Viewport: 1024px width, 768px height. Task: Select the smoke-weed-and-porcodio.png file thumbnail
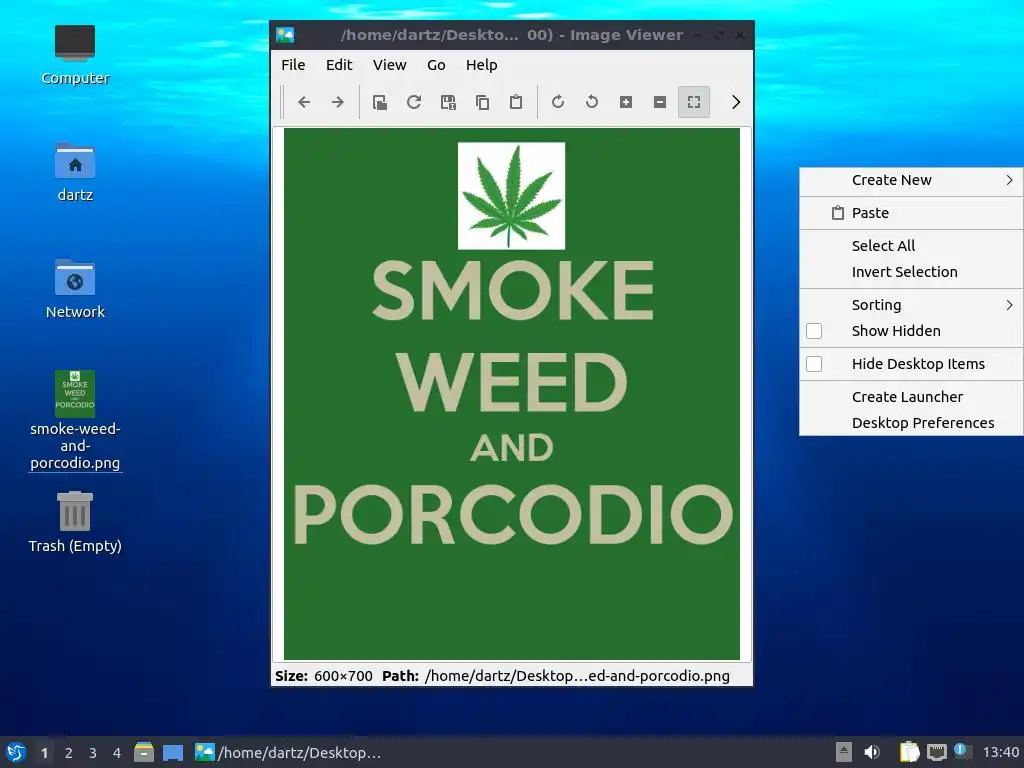[75, 394]
